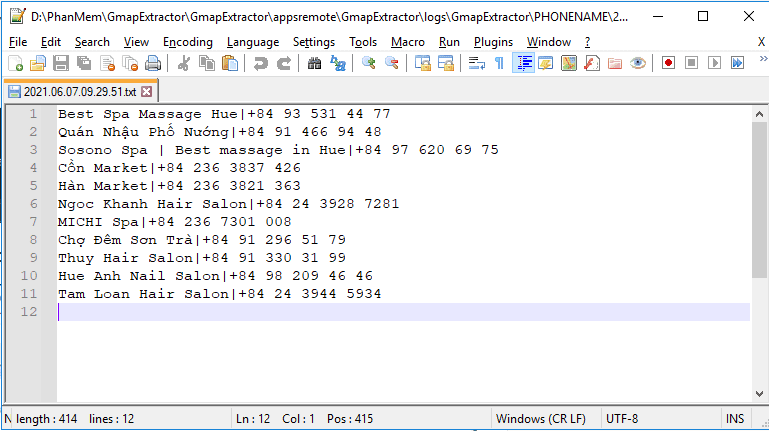Open the Macro menu
769x431 pixels.
click(x=408, y=42)
